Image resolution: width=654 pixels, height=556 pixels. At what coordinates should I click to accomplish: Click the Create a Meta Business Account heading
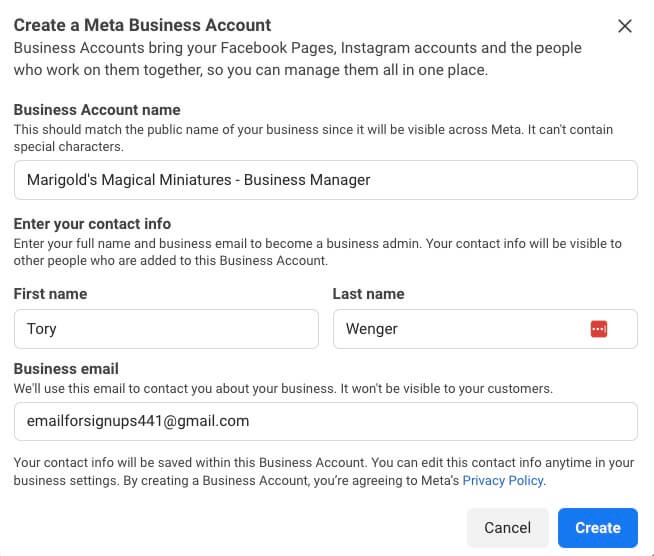tap(142, 25)
